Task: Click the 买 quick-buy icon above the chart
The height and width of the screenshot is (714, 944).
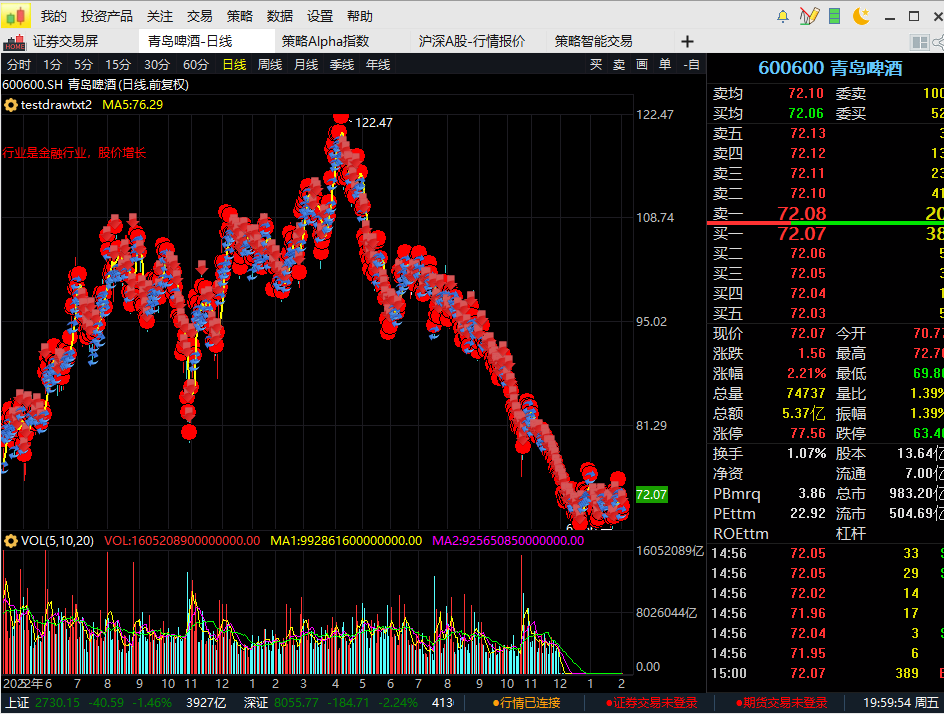Action: point(597,63)
